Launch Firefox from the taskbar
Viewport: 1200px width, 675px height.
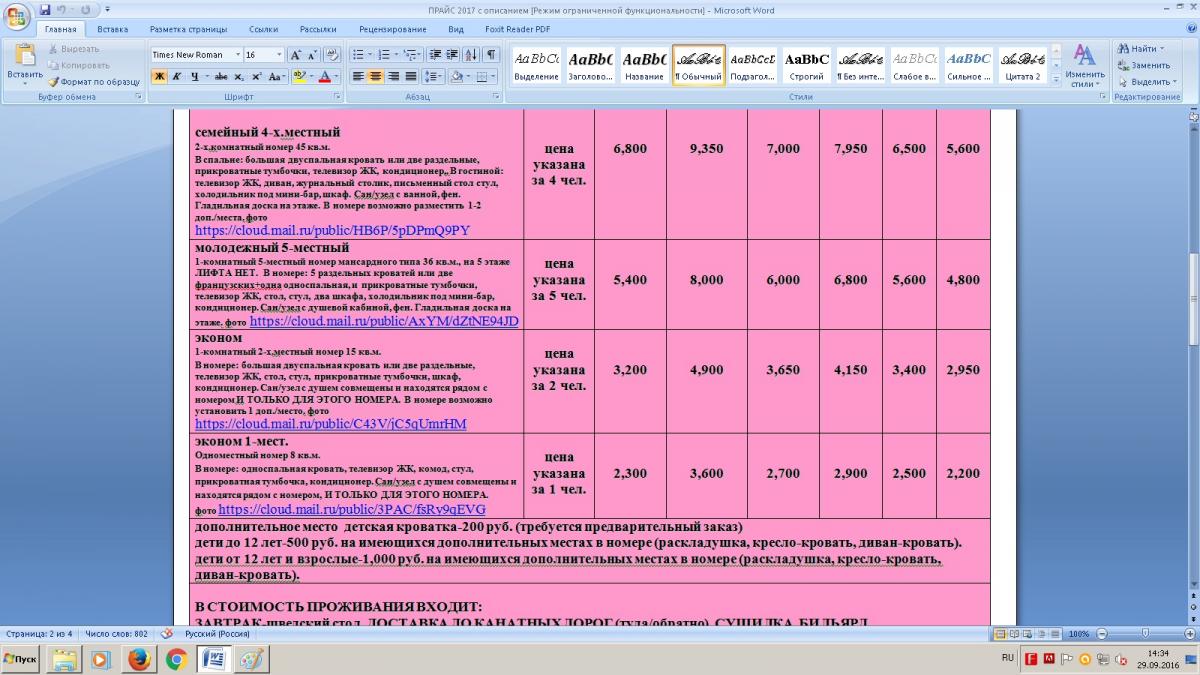[138, 659]
